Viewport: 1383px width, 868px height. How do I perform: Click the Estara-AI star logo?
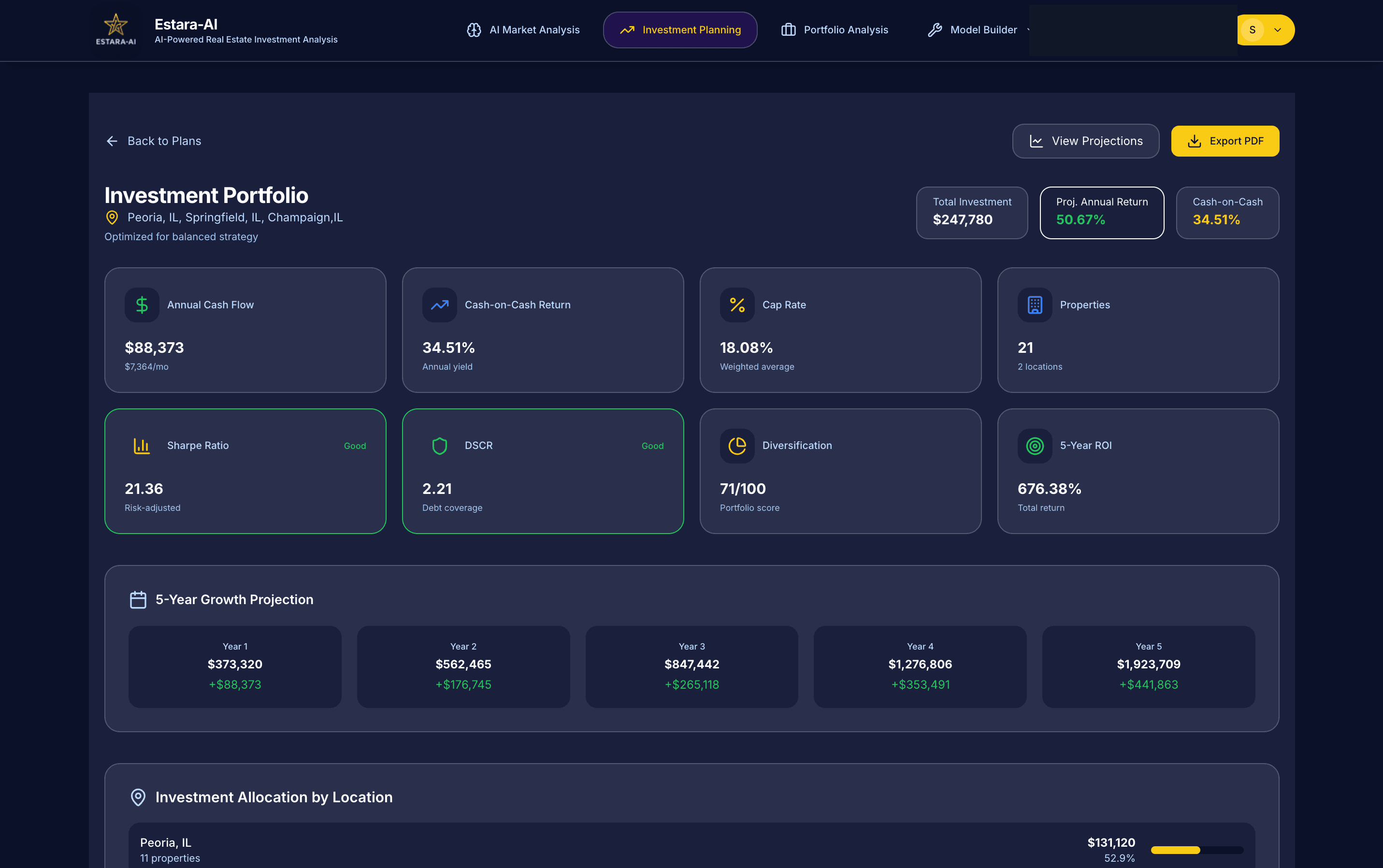point(115,25)
